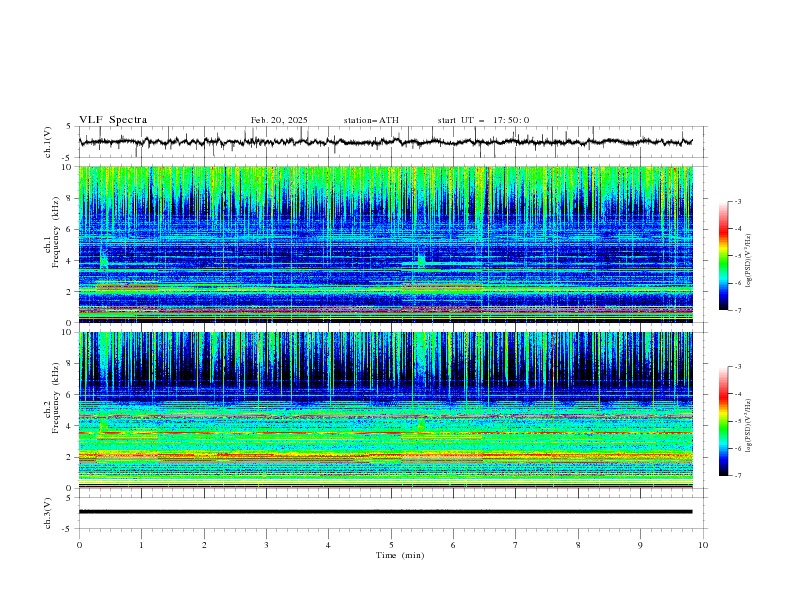
Task: Click the ch.2 color bar "-7" tick label
Action: 738,476
